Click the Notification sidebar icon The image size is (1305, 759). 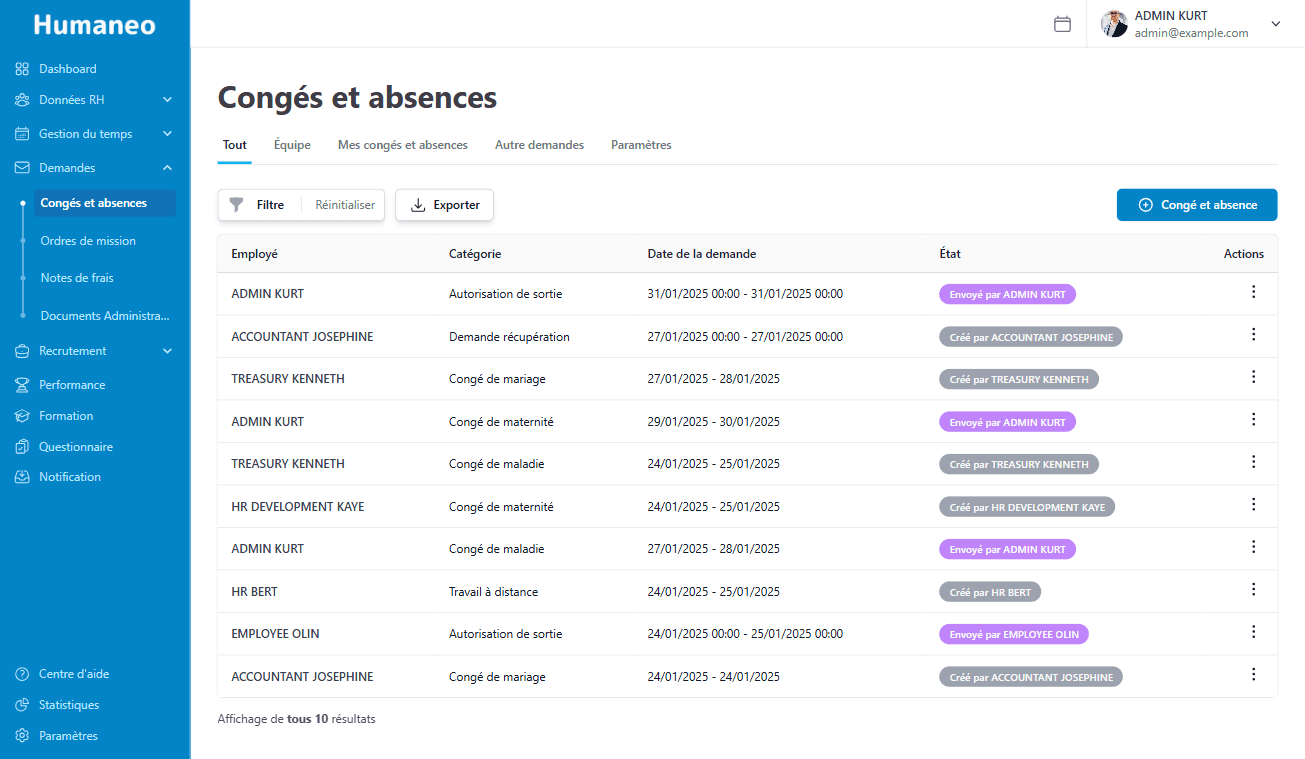22,477
